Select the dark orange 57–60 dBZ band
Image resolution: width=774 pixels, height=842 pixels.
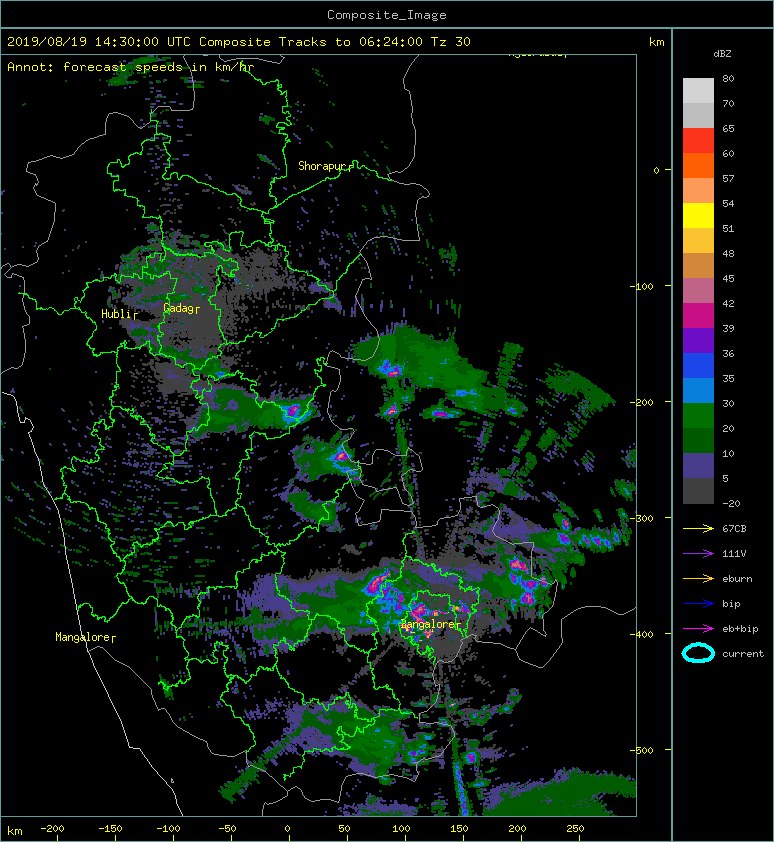(698, 165)
